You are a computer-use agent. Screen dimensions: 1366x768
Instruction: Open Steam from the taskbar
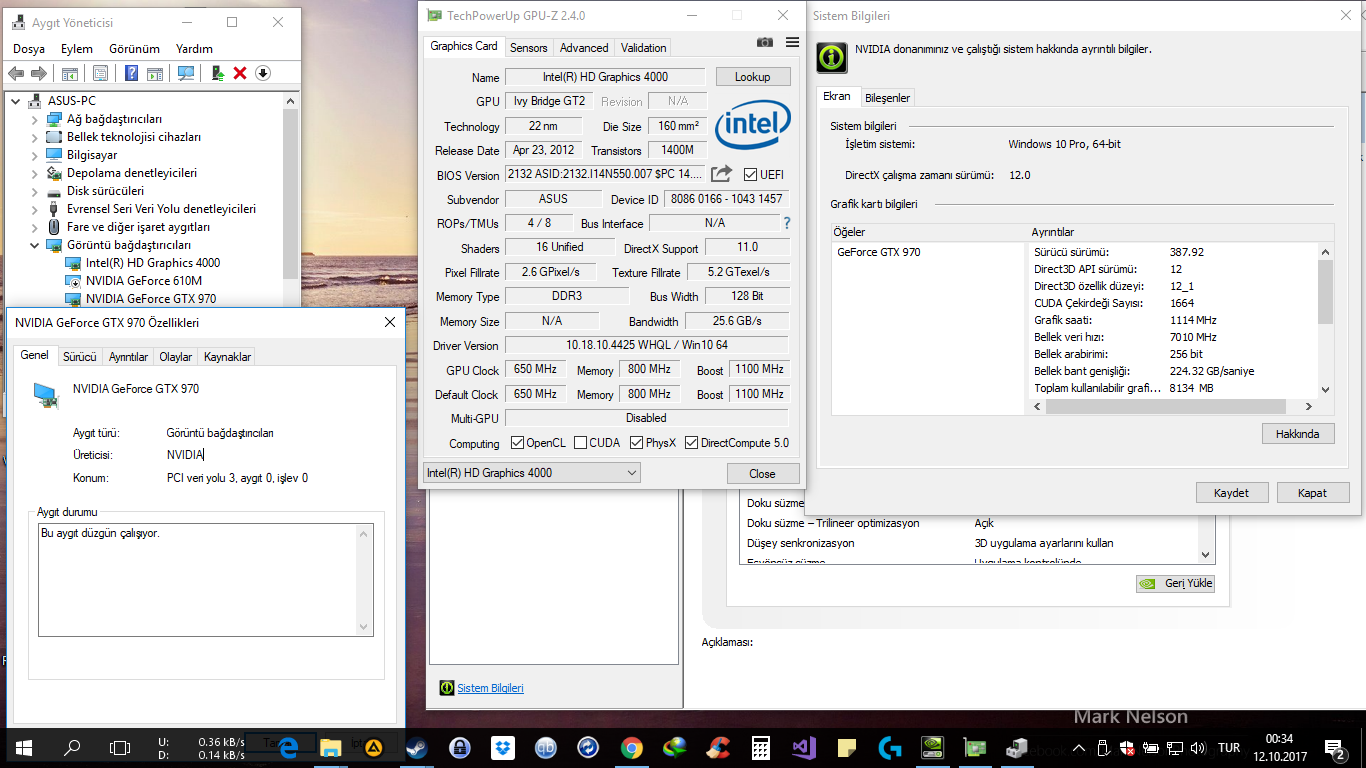click(x=414, y=747)
